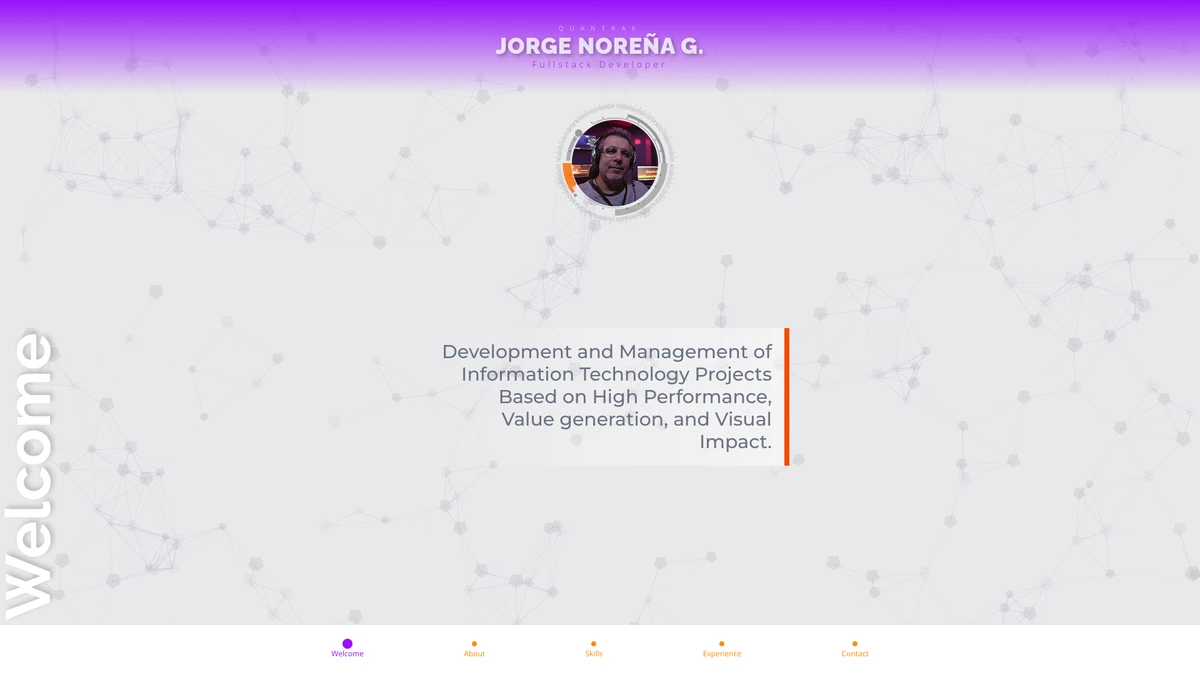
Task: Go to the About section label
Action: [474, 654]
